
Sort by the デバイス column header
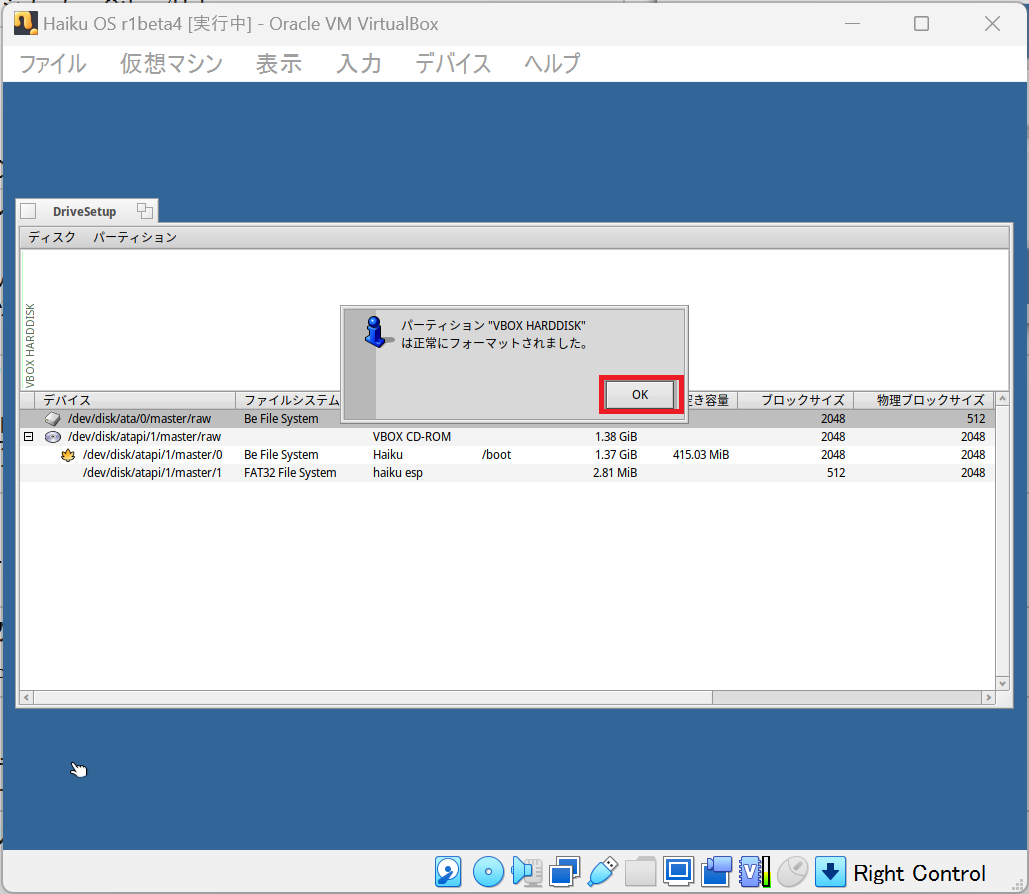pyautogui.click(x=135, y=400)
